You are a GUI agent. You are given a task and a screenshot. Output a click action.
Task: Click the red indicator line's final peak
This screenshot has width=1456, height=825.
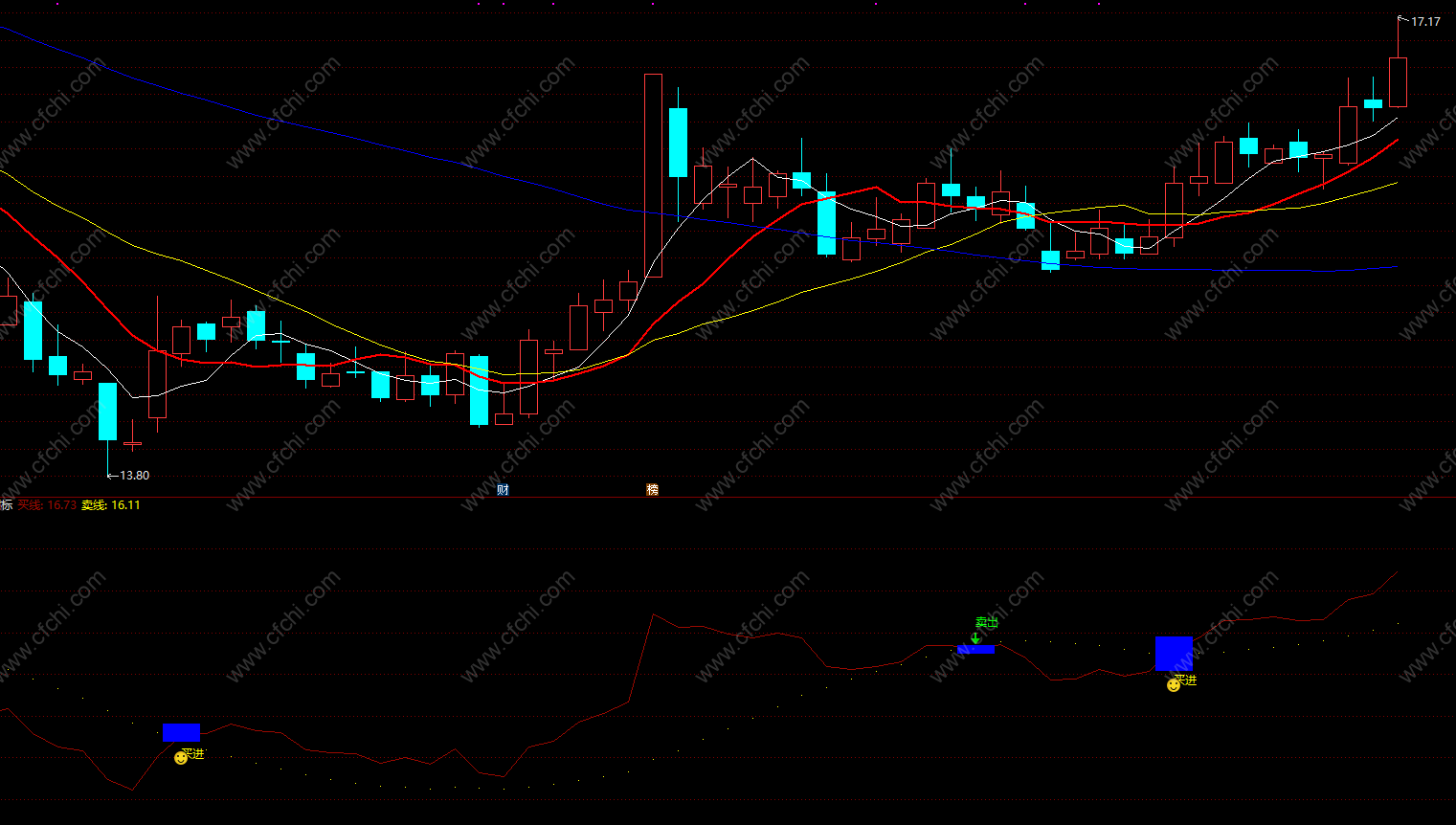point(1397,572)
